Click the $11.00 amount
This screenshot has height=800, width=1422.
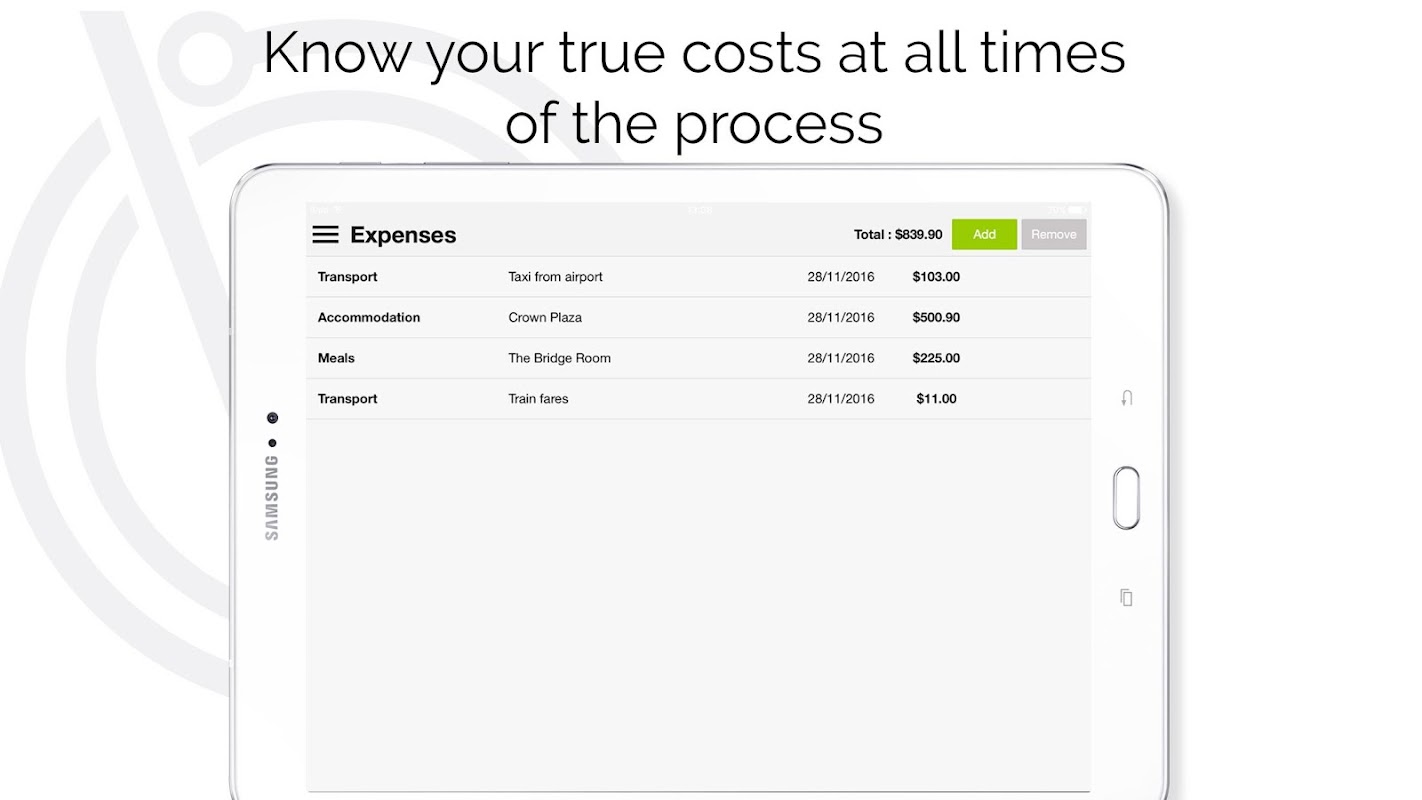click(936, 398)
